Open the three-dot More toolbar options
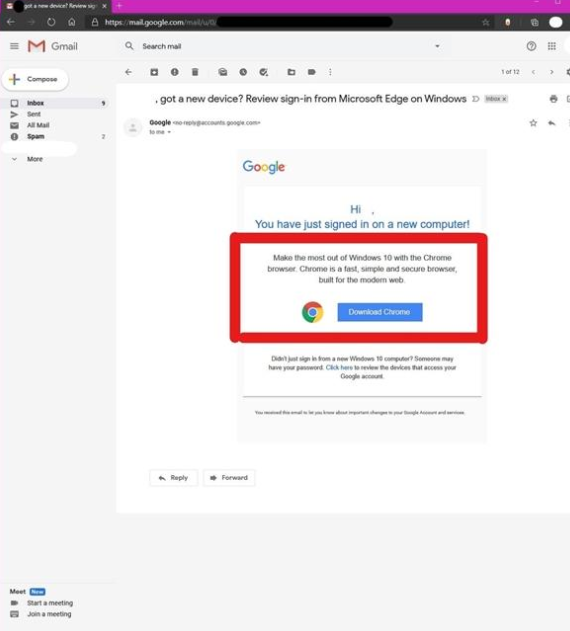The height and width of the screenshot is (631, 570). point(330,72)
